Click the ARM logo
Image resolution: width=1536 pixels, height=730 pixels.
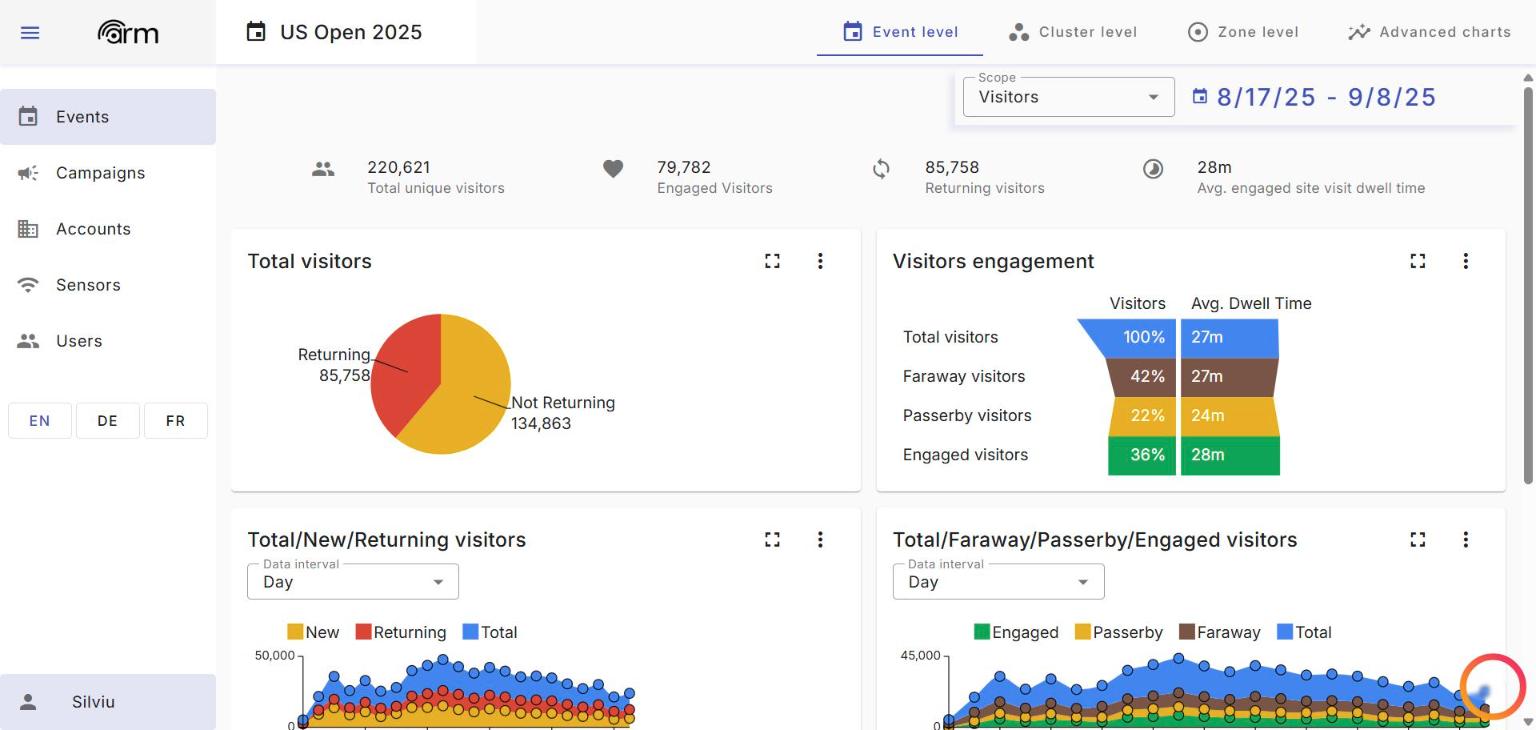coord(128,32)
